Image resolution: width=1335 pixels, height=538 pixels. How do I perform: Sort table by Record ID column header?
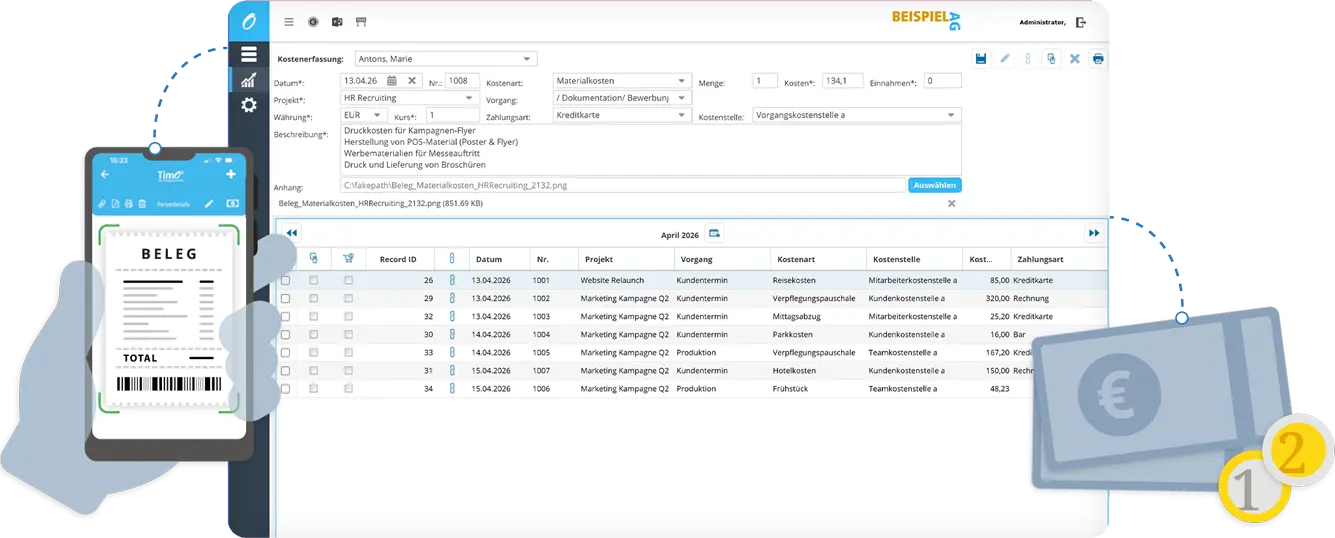(398, 259)
